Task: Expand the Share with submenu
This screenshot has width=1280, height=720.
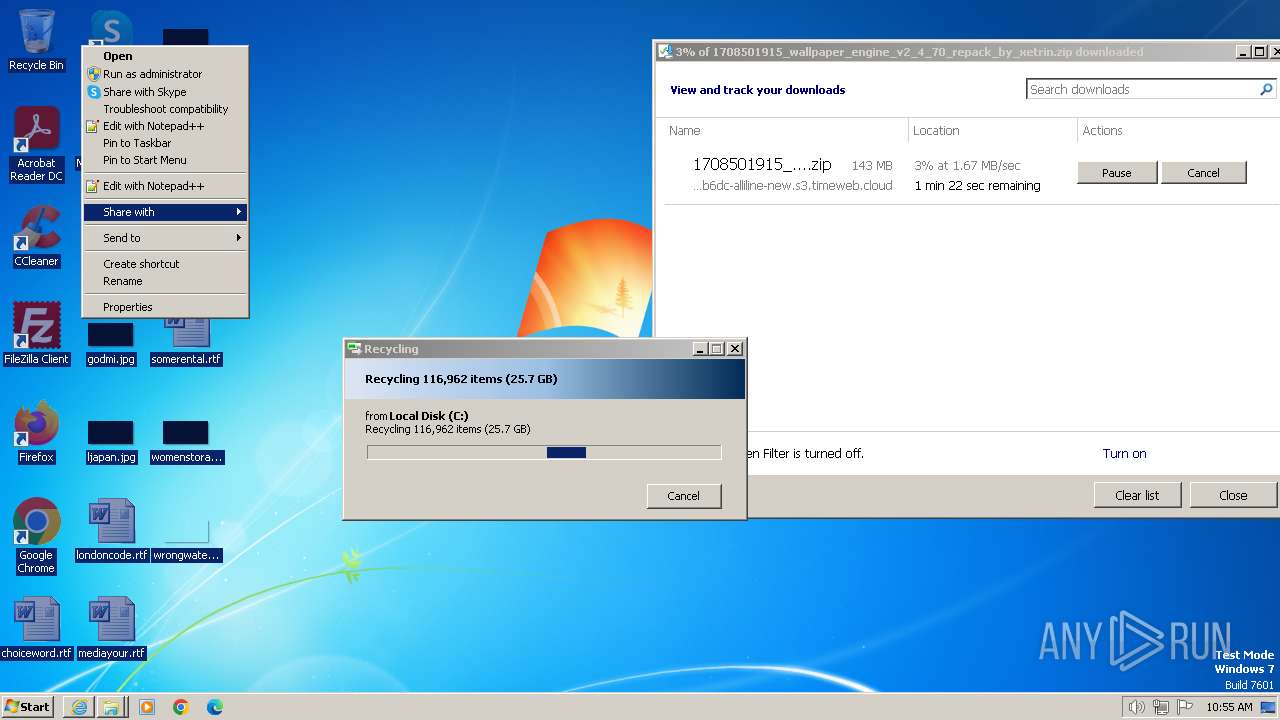Action: pyautogui.click(x=165, y=212)
